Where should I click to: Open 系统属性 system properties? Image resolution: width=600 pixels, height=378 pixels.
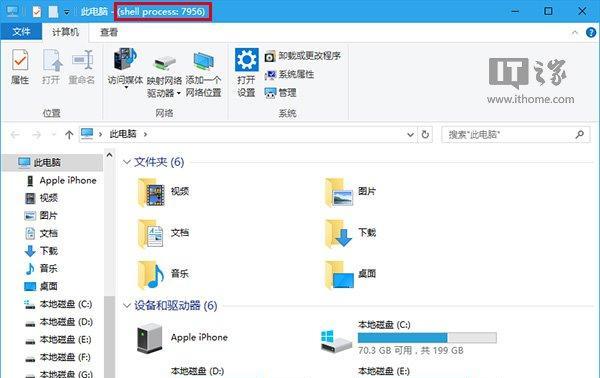pos(289,74)
